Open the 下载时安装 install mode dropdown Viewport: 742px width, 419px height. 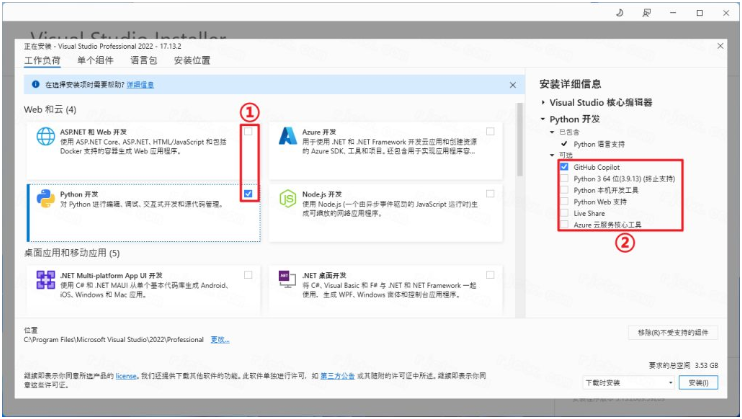point(628,383)
